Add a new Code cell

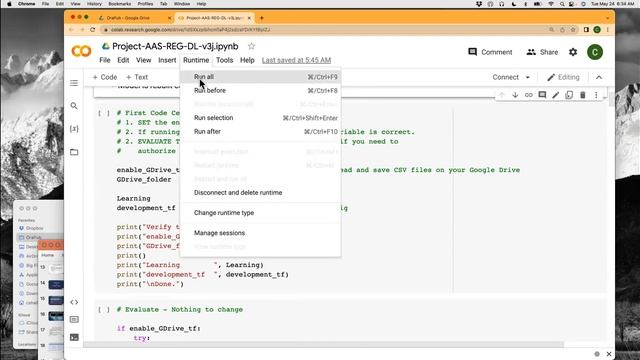point(105,77)
